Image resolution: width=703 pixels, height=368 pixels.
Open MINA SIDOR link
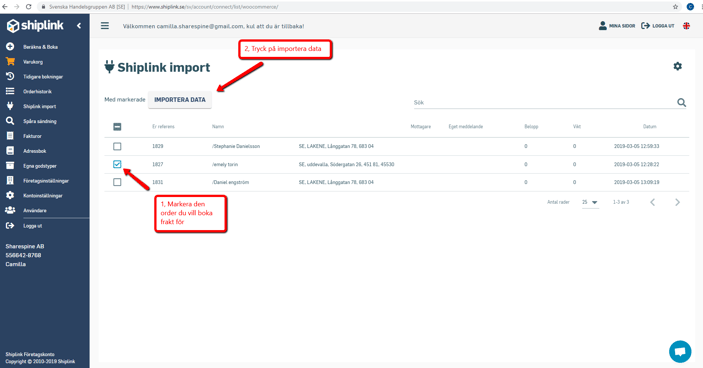pos(617,26)
